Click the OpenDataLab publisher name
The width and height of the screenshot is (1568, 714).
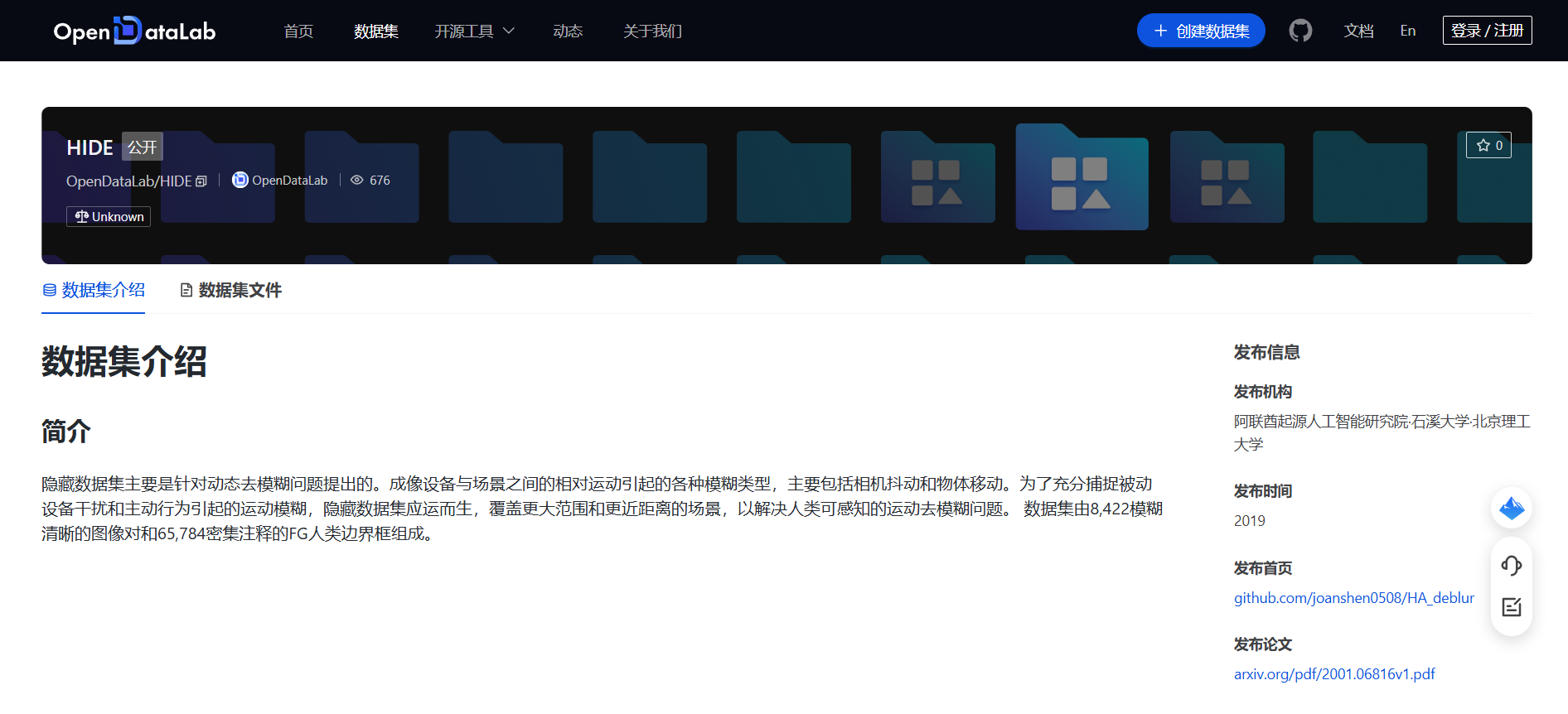point(290,180)
